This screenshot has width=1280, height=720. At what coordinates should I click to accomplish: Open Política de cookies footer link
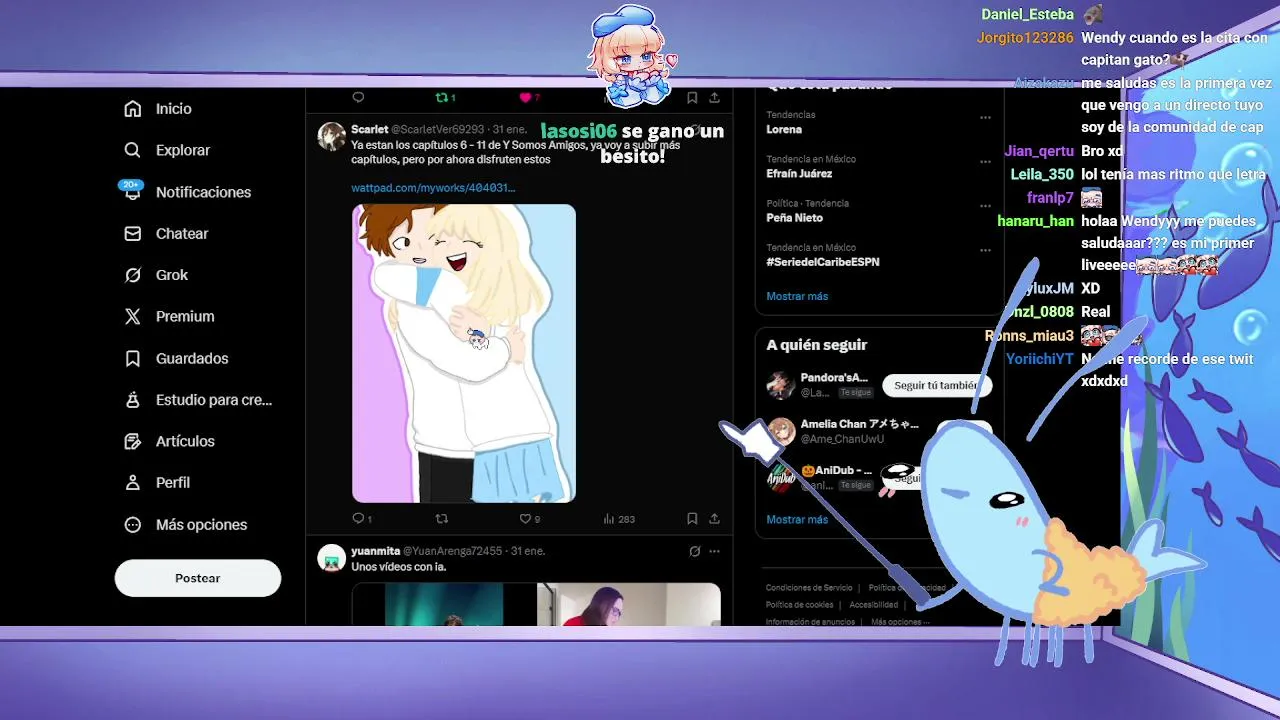(x=799, y=605)
